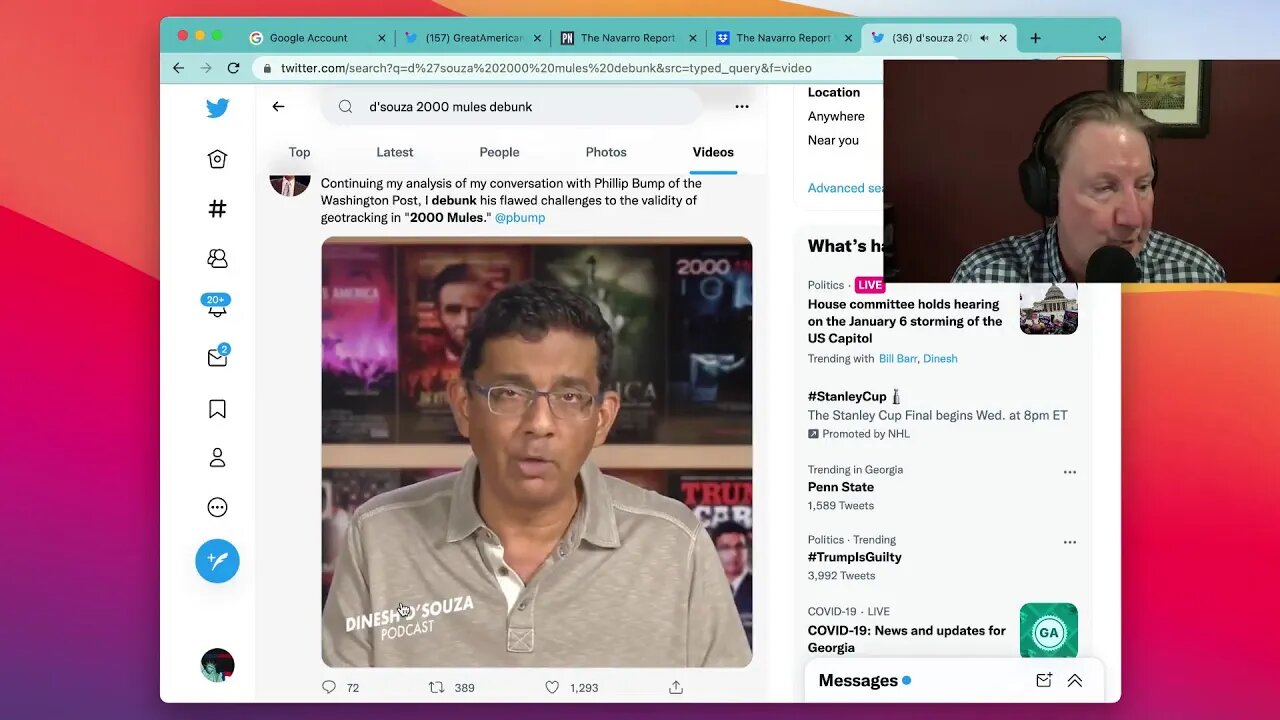Open Bookmarks icon in sidebar

217,408
